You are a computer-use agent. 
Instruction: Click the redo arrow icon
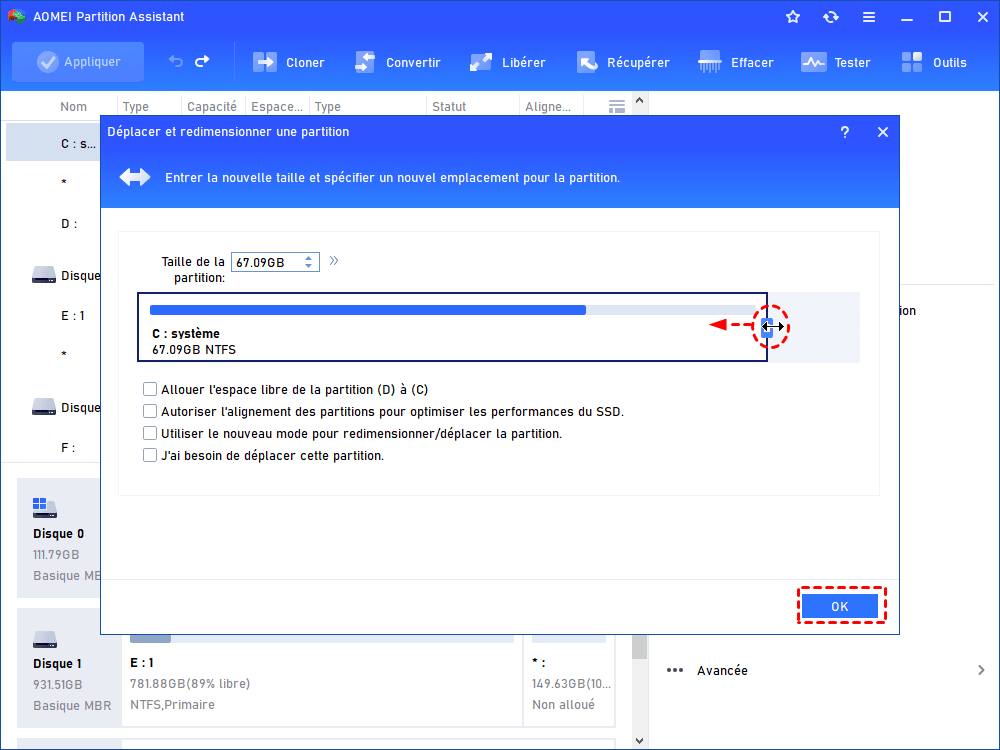pyautogui.click(x=203, y=62)
